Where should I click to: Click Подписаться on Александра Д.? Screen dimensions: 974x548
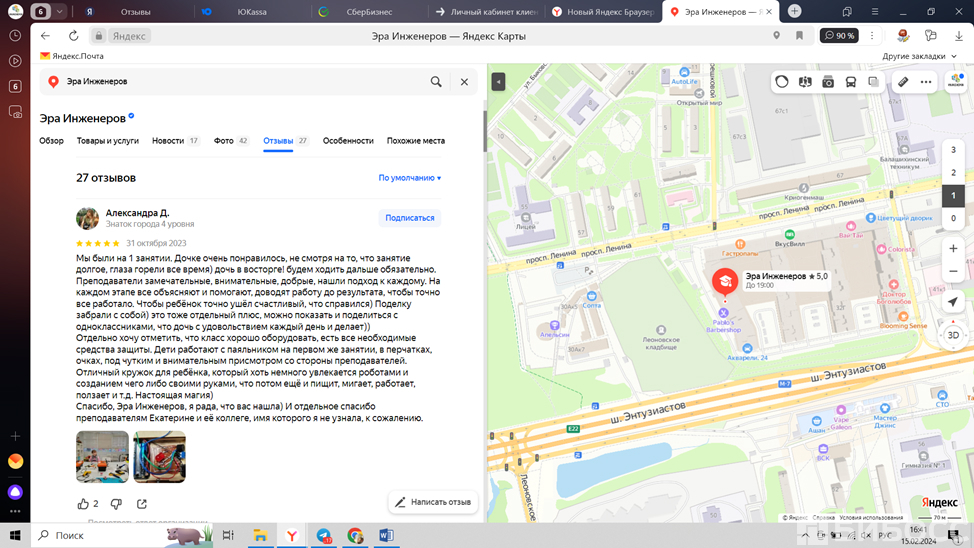(x=409, y=218)
